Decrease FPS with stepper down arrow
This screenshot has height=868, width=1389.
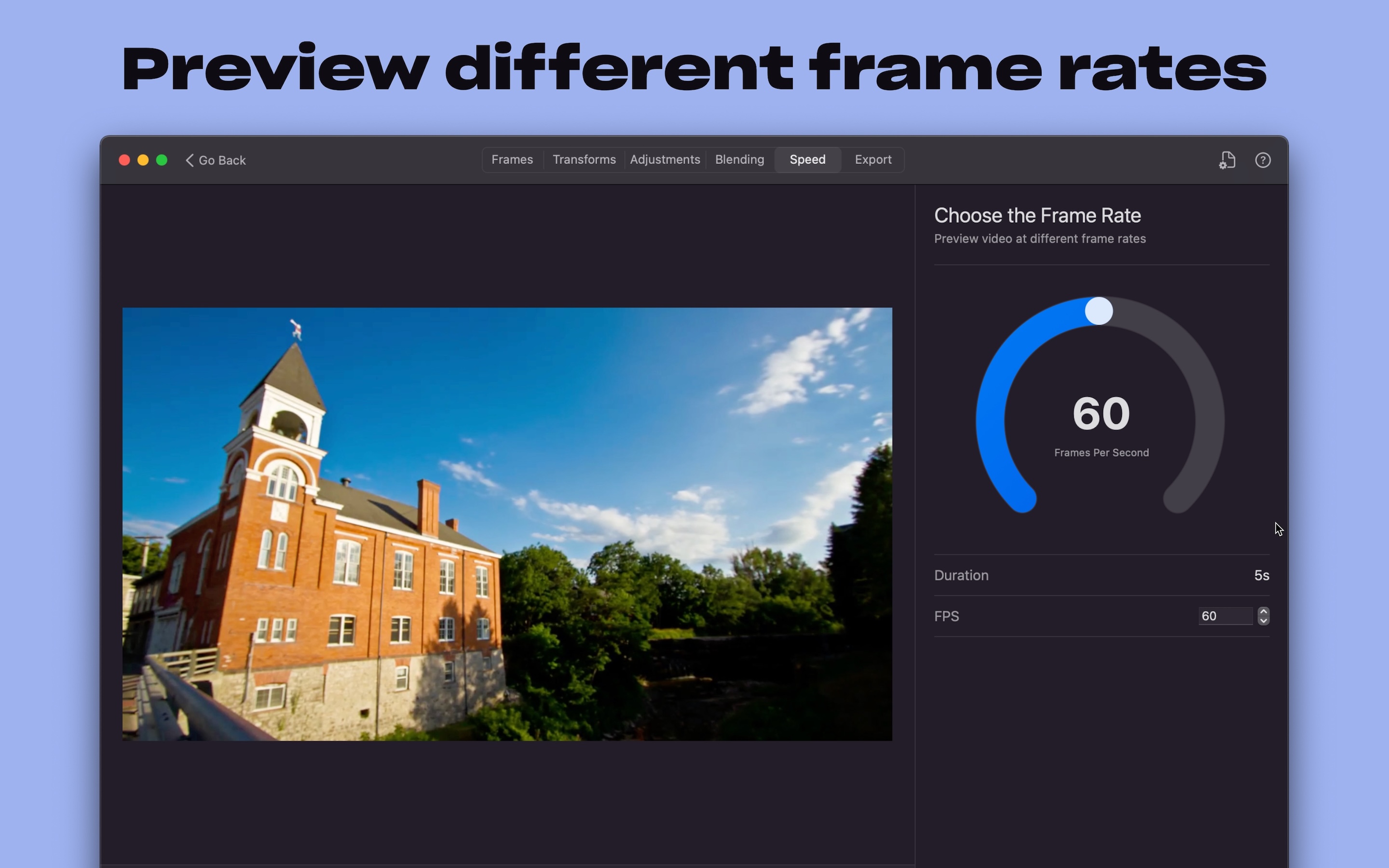(x=1263, y=621)
